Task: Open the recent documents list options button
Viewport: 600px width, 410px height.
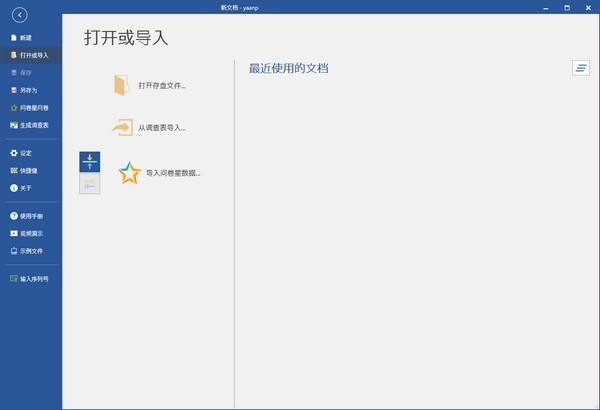Action: click(x=581, y=68)
